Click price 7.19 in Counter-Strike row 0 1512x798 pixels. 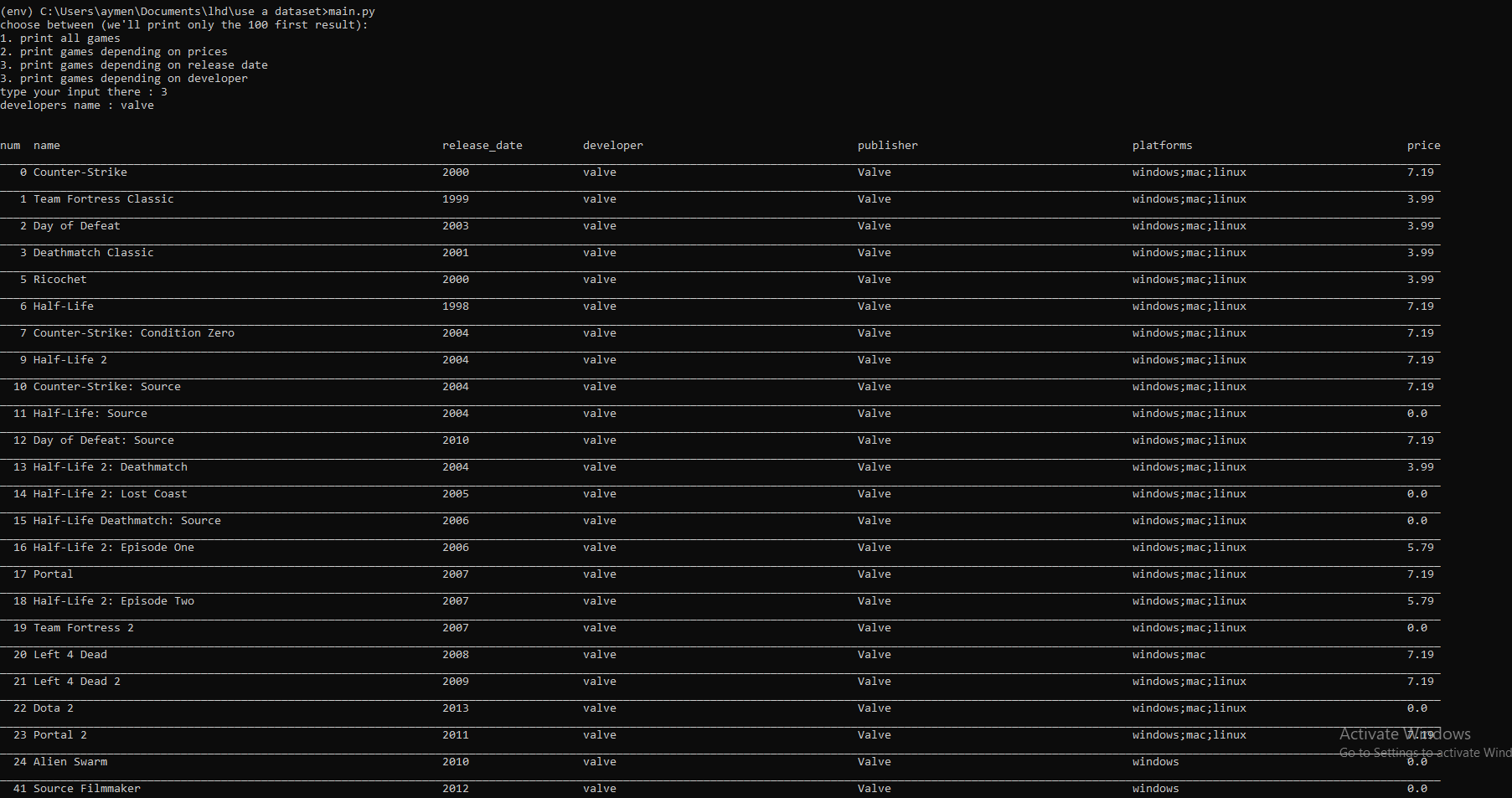[1421, 172]
